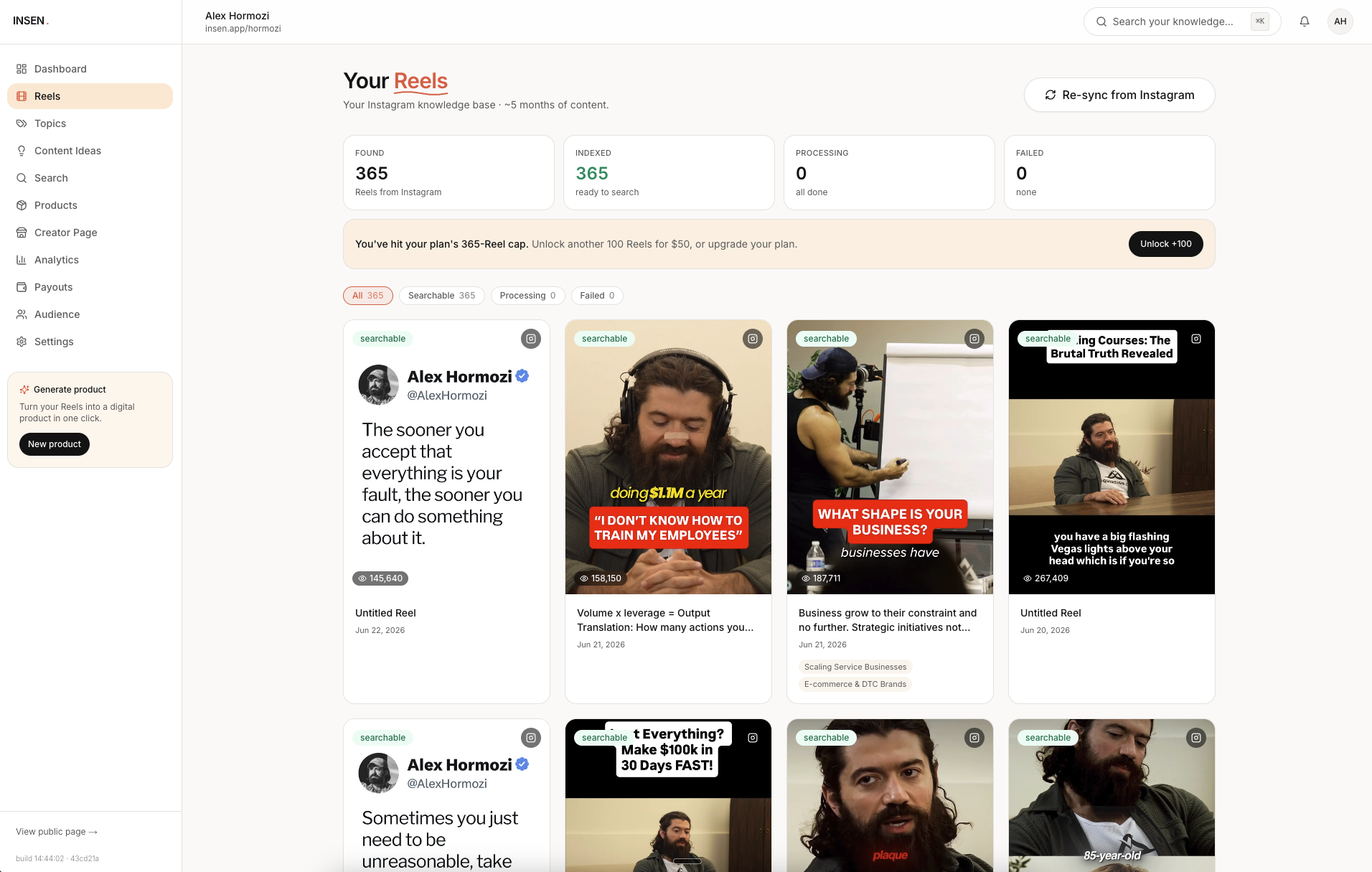Image resolution: width=1372 pixels, height=872 pixels.
Task: Open 'Vegas lights above your head' reel thumbnail
Action: (x=1112, y=457)
